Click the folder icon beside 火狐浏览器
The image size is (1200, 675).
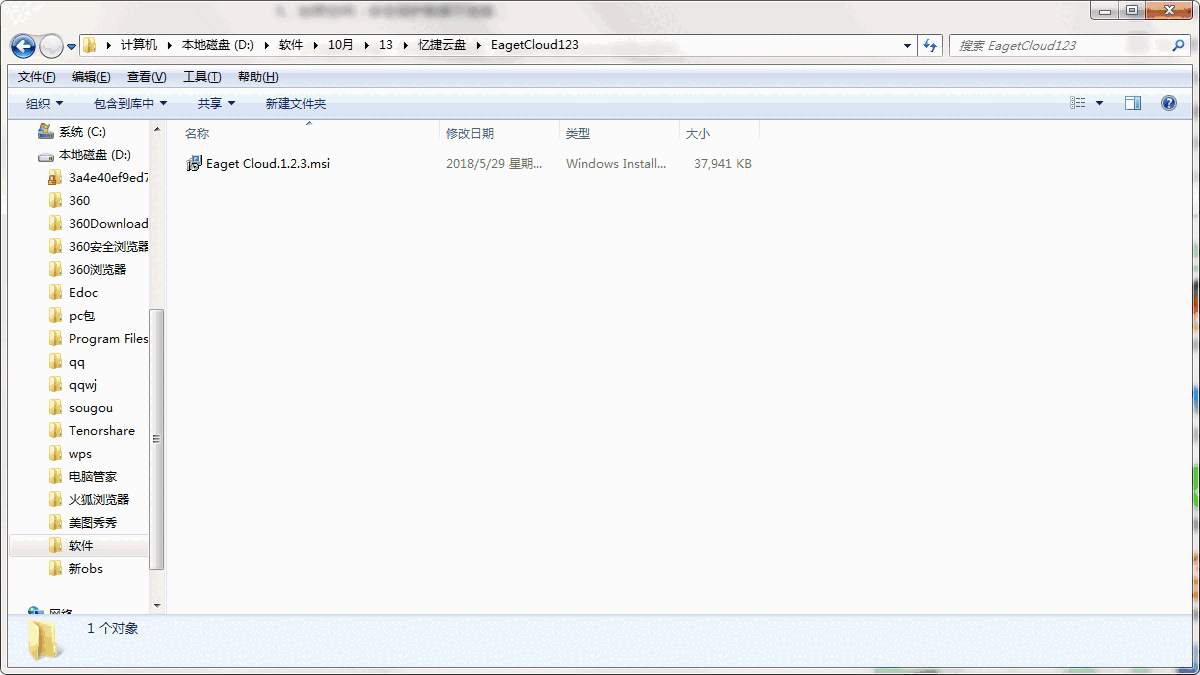(56, 500)
